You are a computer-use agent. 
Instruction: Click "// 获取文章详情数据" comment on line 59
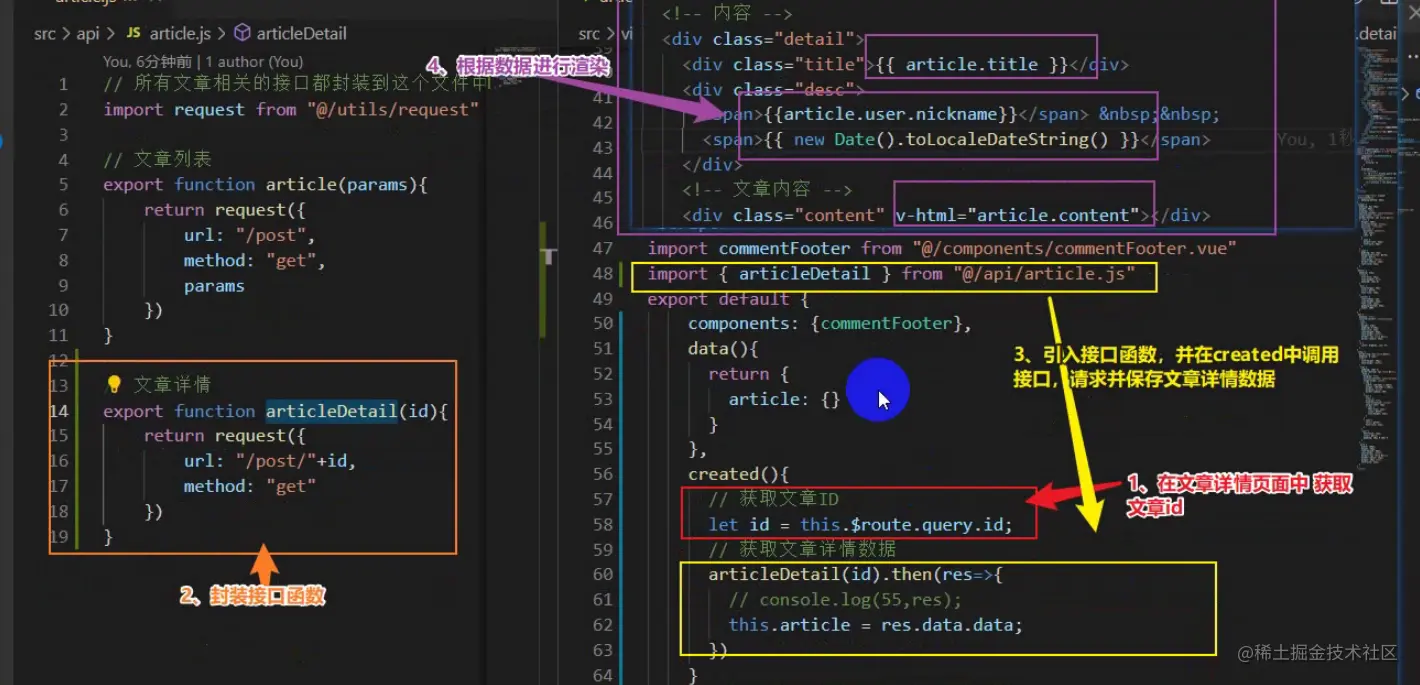pos(803,549)
